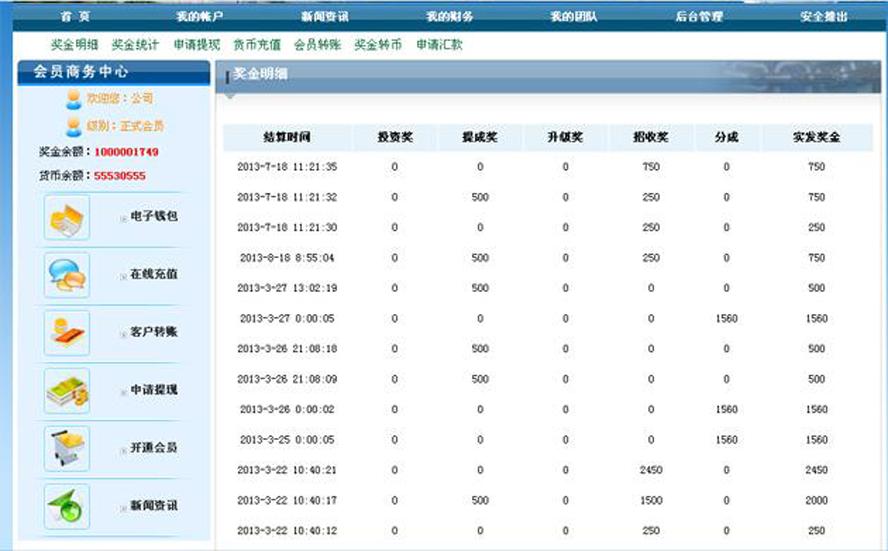Viewport: 888px width, 551px height.
Task: Open the 客户转账 sidebar link
Action: click(154, 332)
